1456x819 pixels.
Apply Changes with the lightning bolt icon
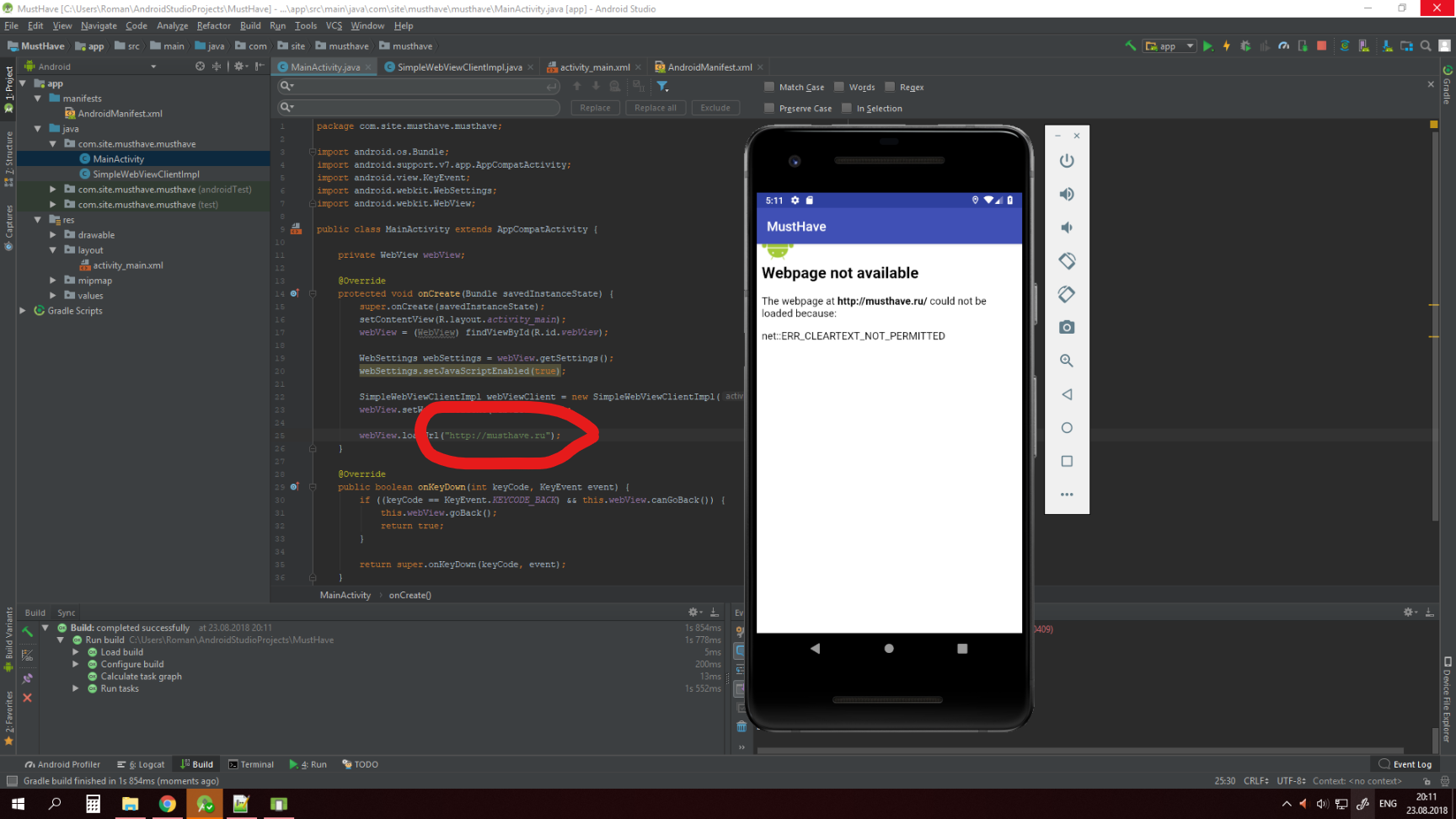1226,46
